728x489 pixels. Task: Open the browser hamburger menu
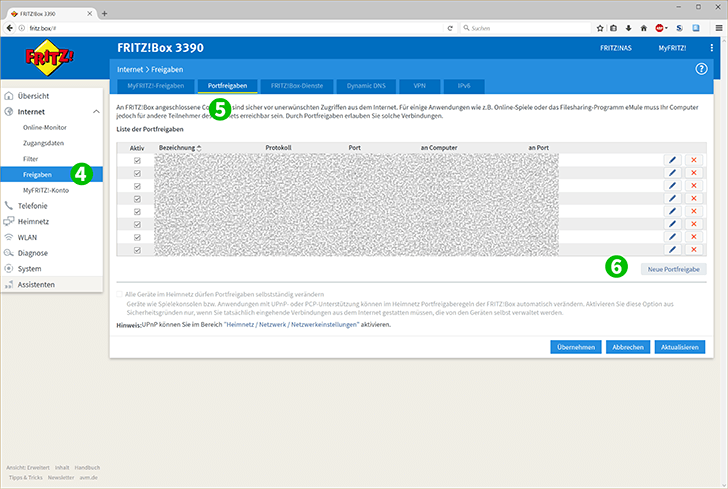pyautogui.click(x=719, y=28)
